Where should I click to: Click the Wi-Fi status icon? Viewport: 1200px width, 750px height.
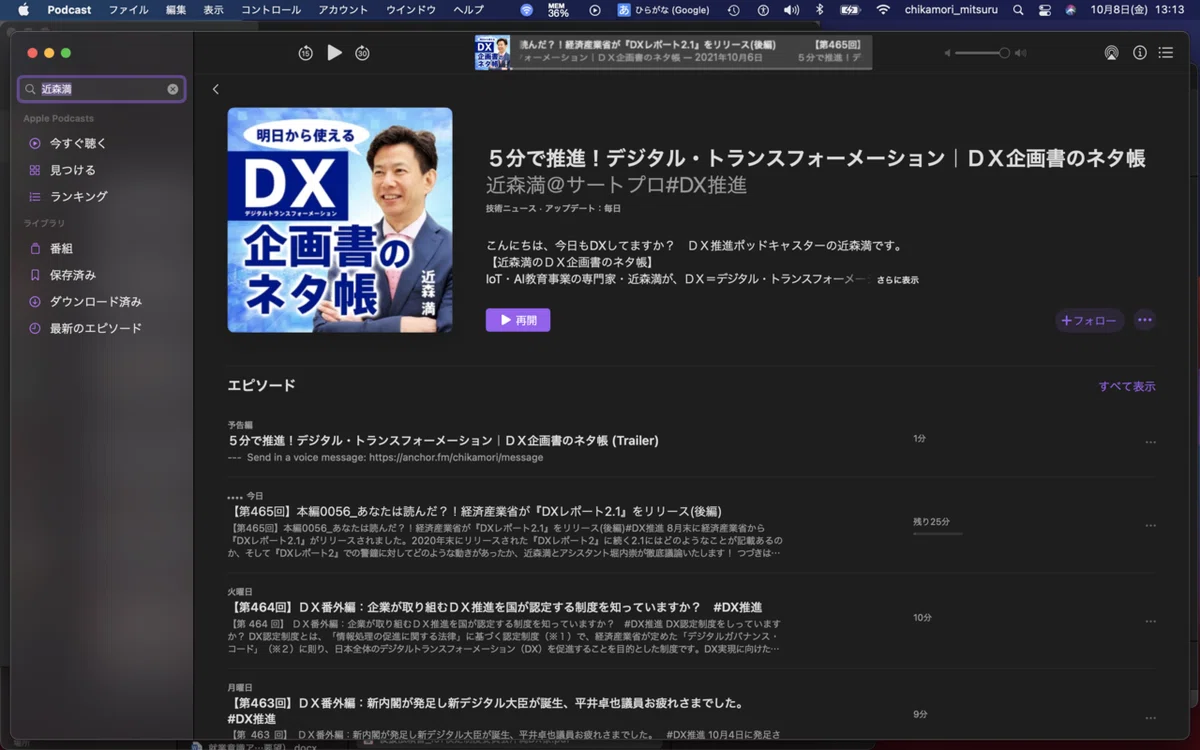point(883,10)
